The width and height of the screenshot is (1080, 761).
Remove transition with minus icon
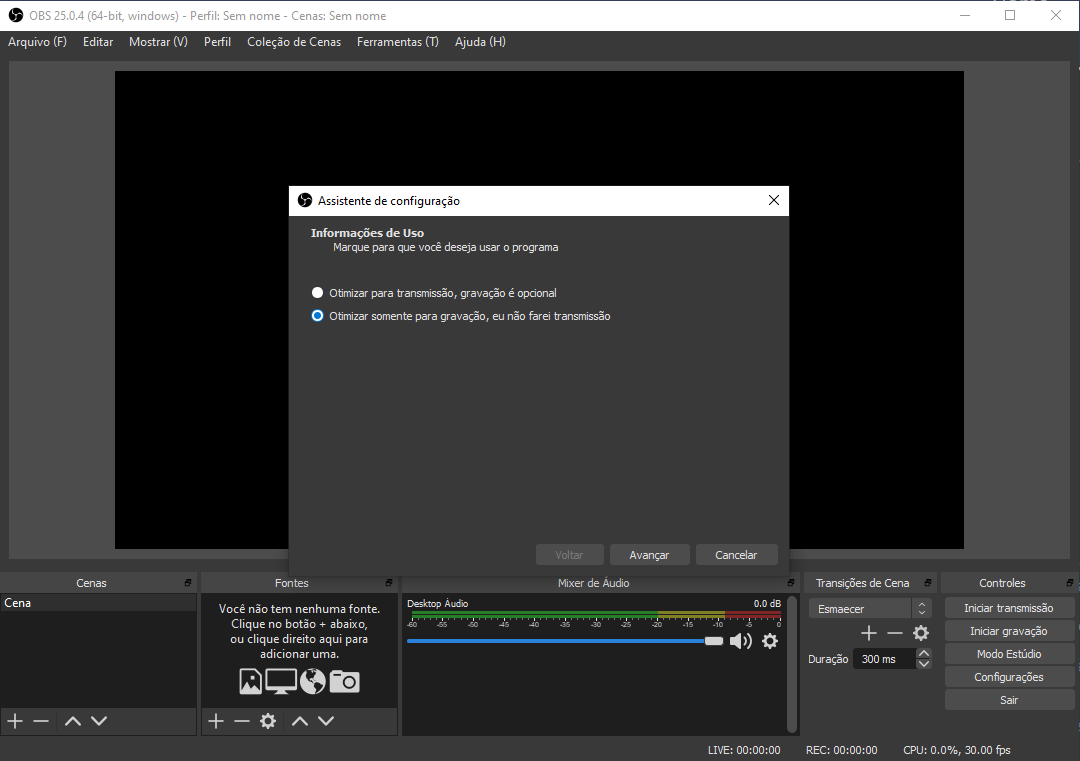tap(895, 633)
